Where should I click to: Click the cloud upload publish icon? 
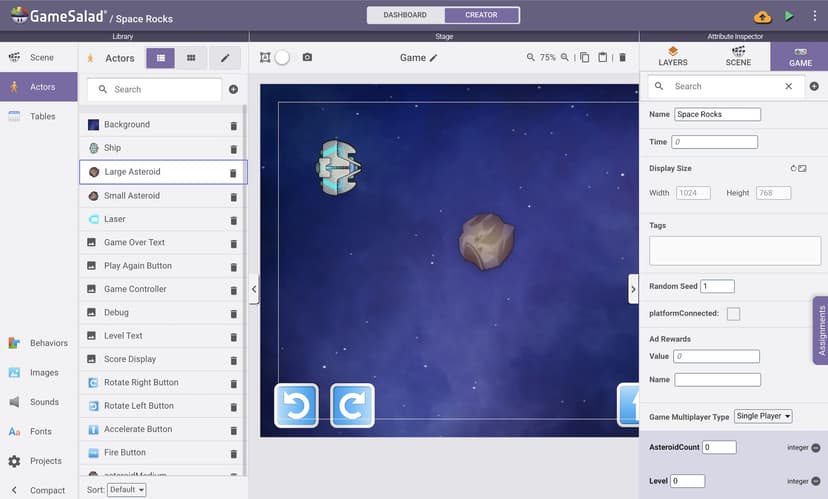pyautogui.click(x=762, y=17)
